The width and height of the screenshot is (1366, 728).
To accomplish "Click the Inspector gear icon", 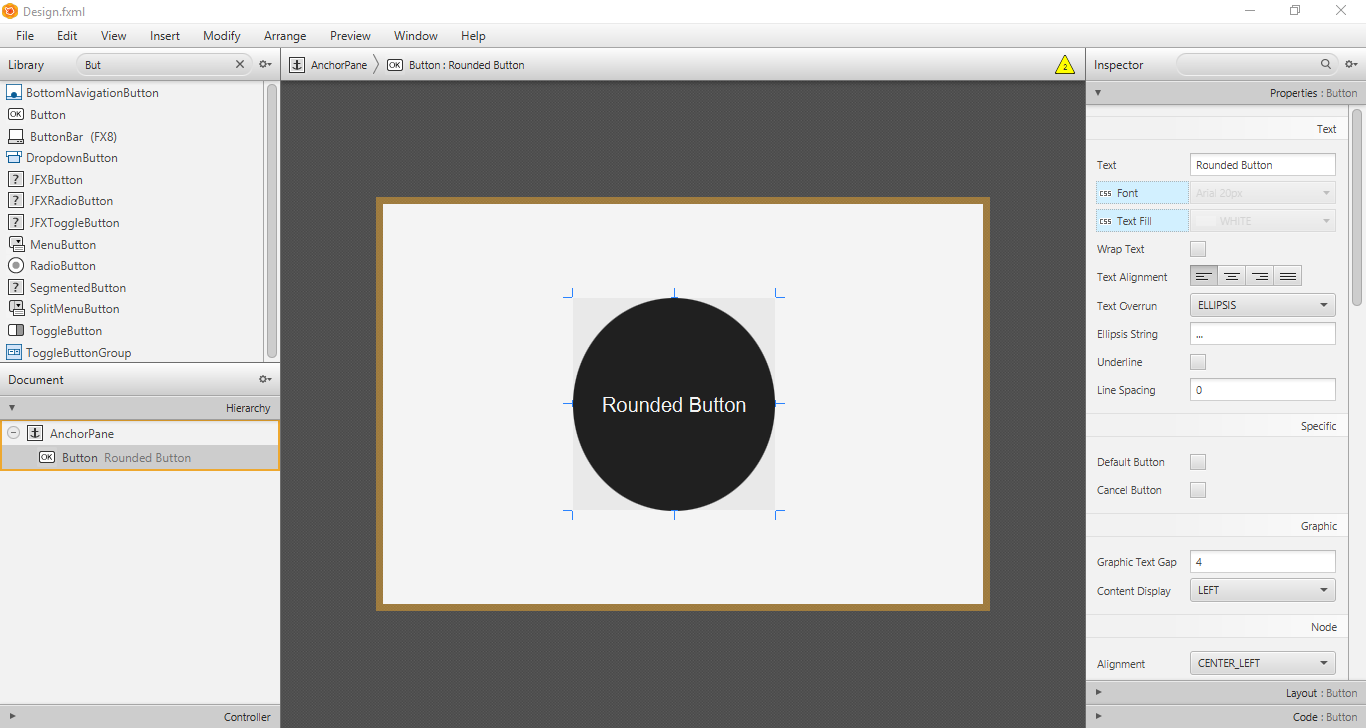I will point(1351,64).
